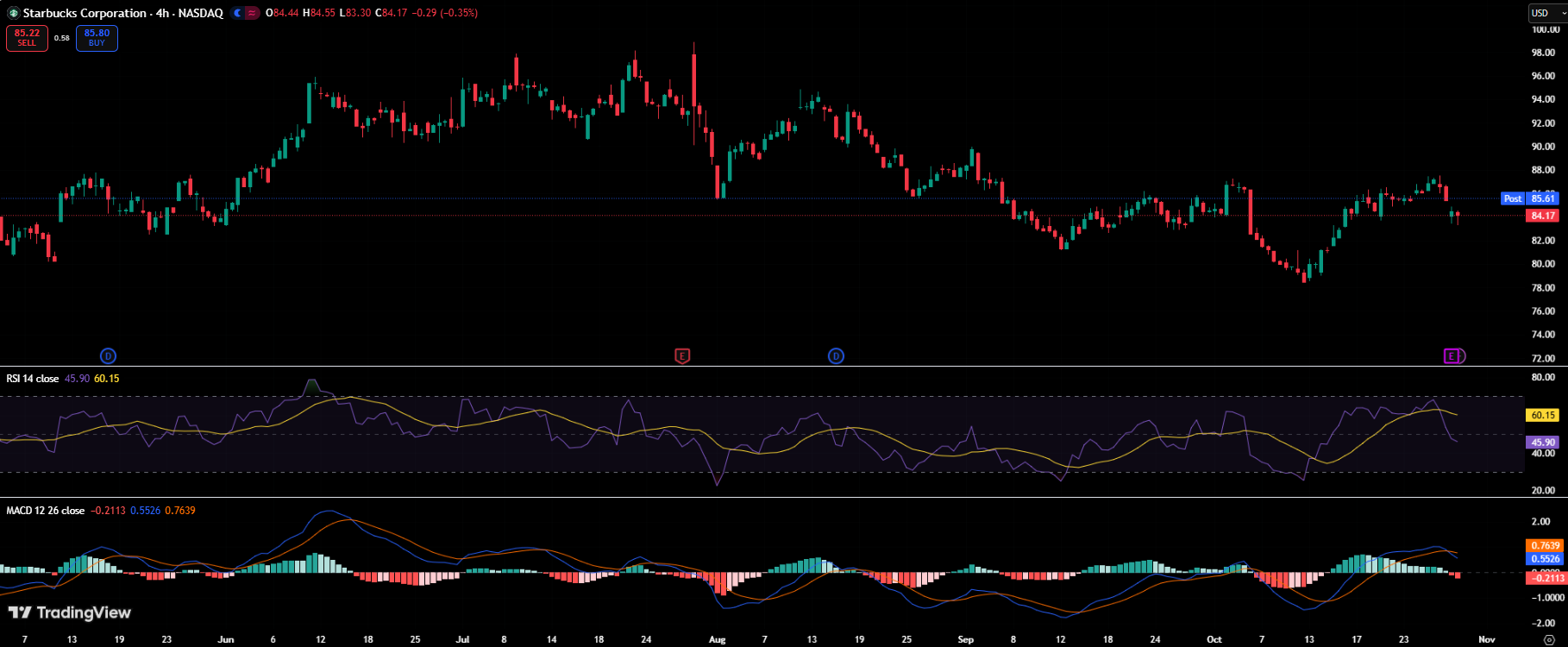Select the MACD 12 26 close indicator label
Image resolution: width=1568 pixels, height=647 pixels.
tap(45, 511)
